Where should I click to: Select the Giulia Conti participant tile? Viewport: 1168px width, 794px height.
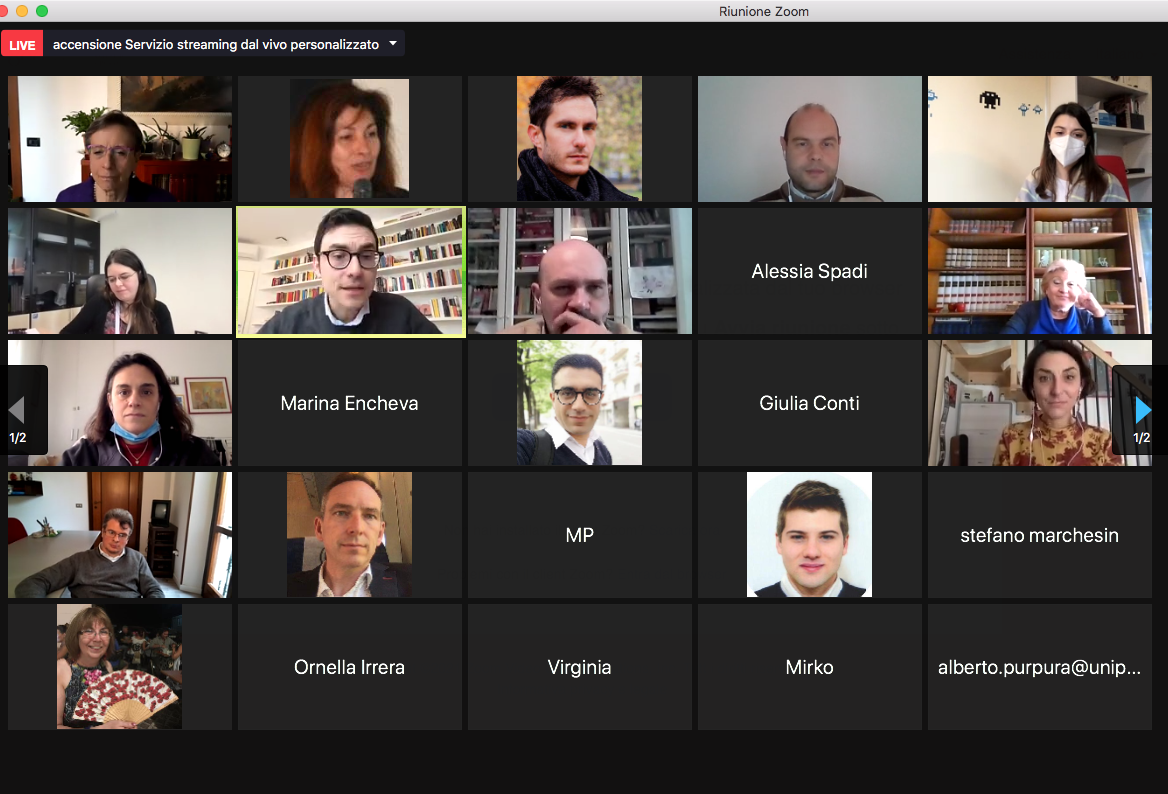(810, 403)
